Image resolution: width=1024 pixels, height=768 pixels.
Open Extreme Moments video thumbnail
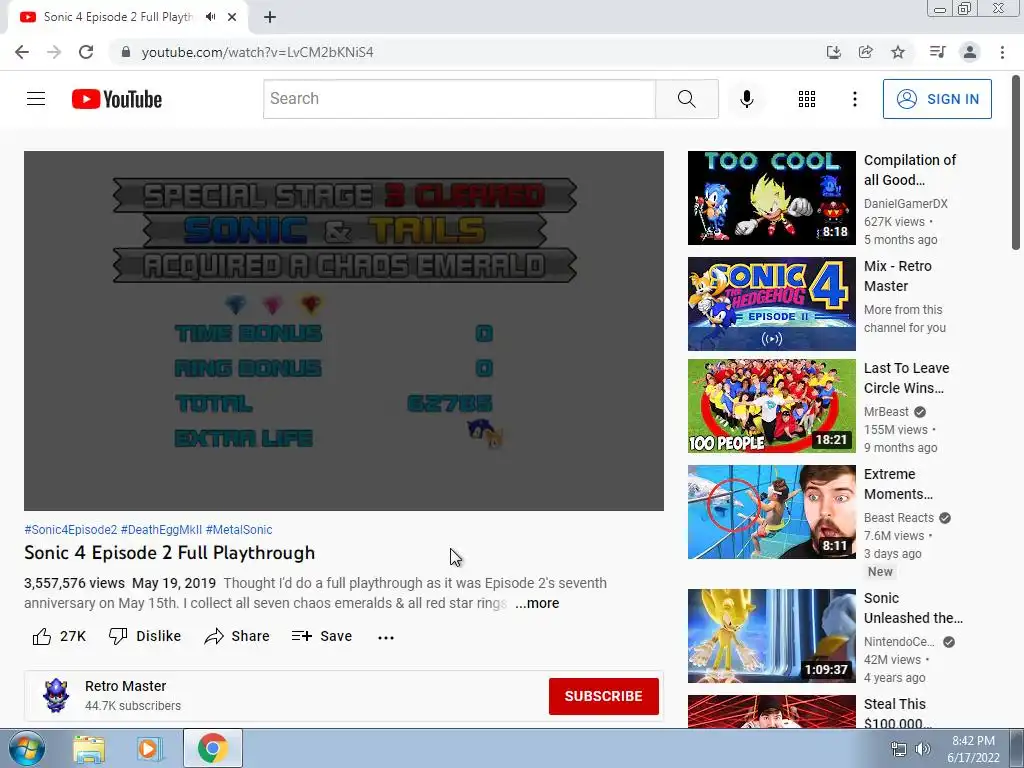(x=771, y=512)
